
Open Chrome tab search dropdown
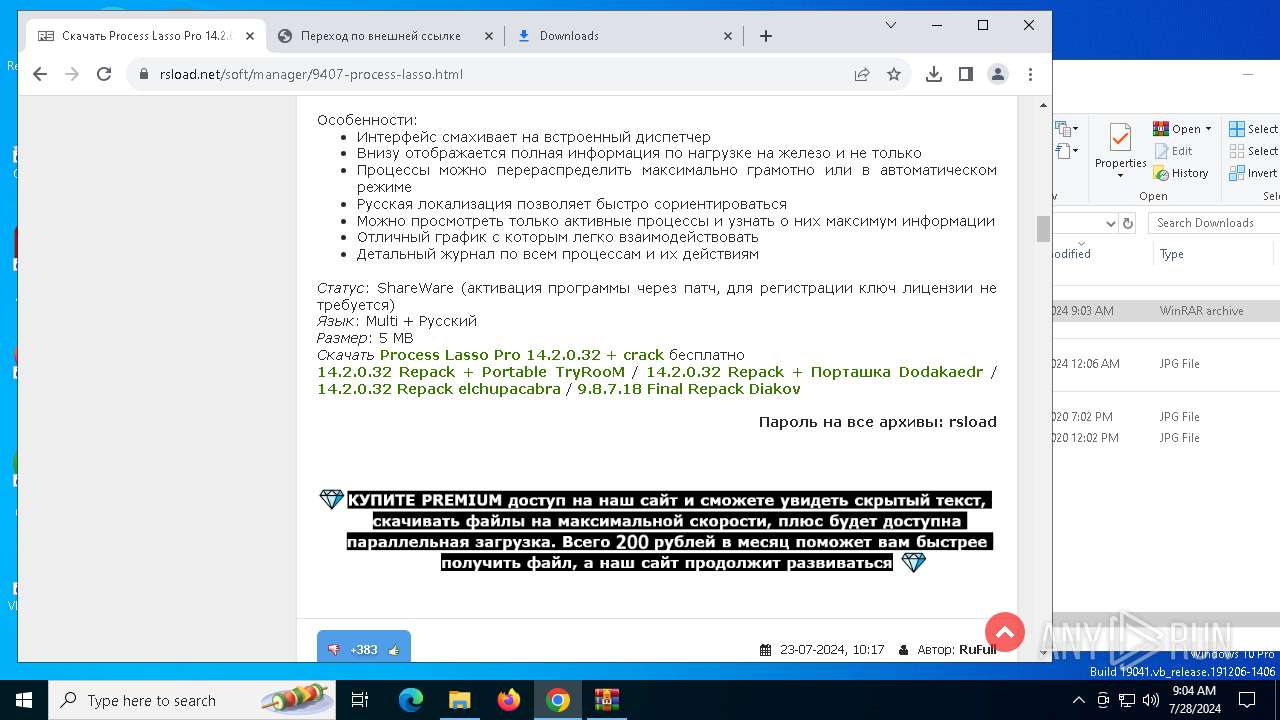coord(891,25)
